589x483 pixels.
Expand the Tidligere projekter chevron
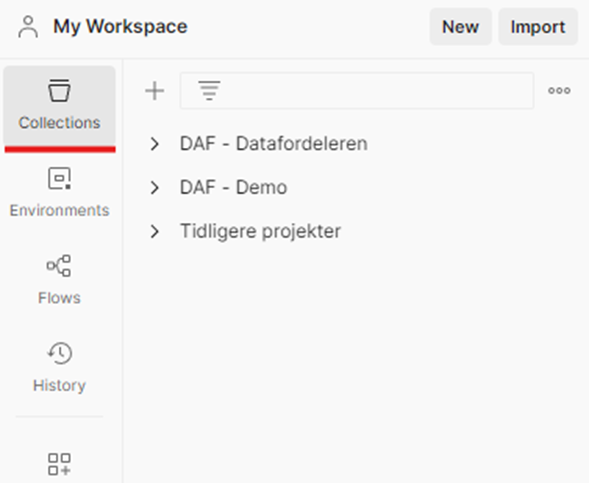(x=154, y=231)
